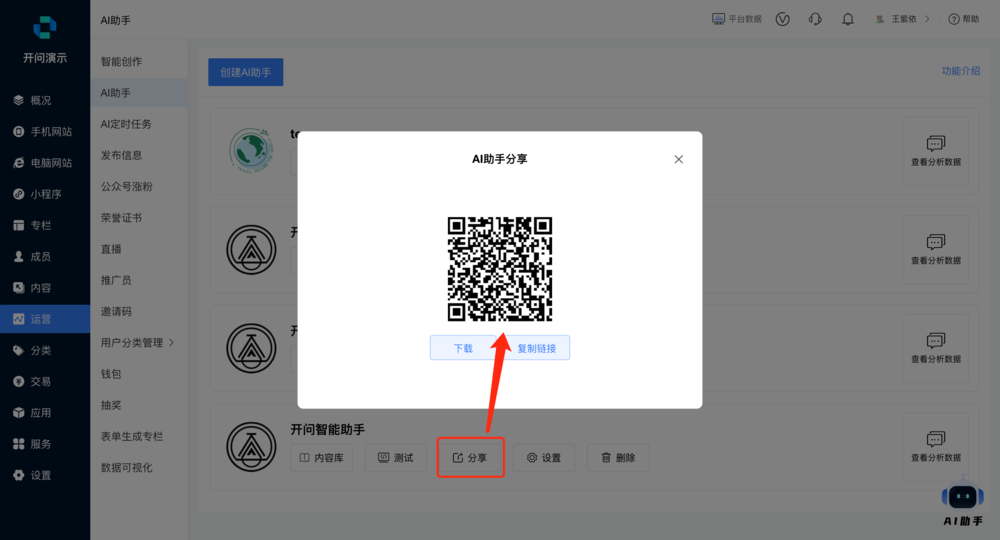Open the notifications bell
This screenshot has height=540, width=1000.
[x=848, y=19]
